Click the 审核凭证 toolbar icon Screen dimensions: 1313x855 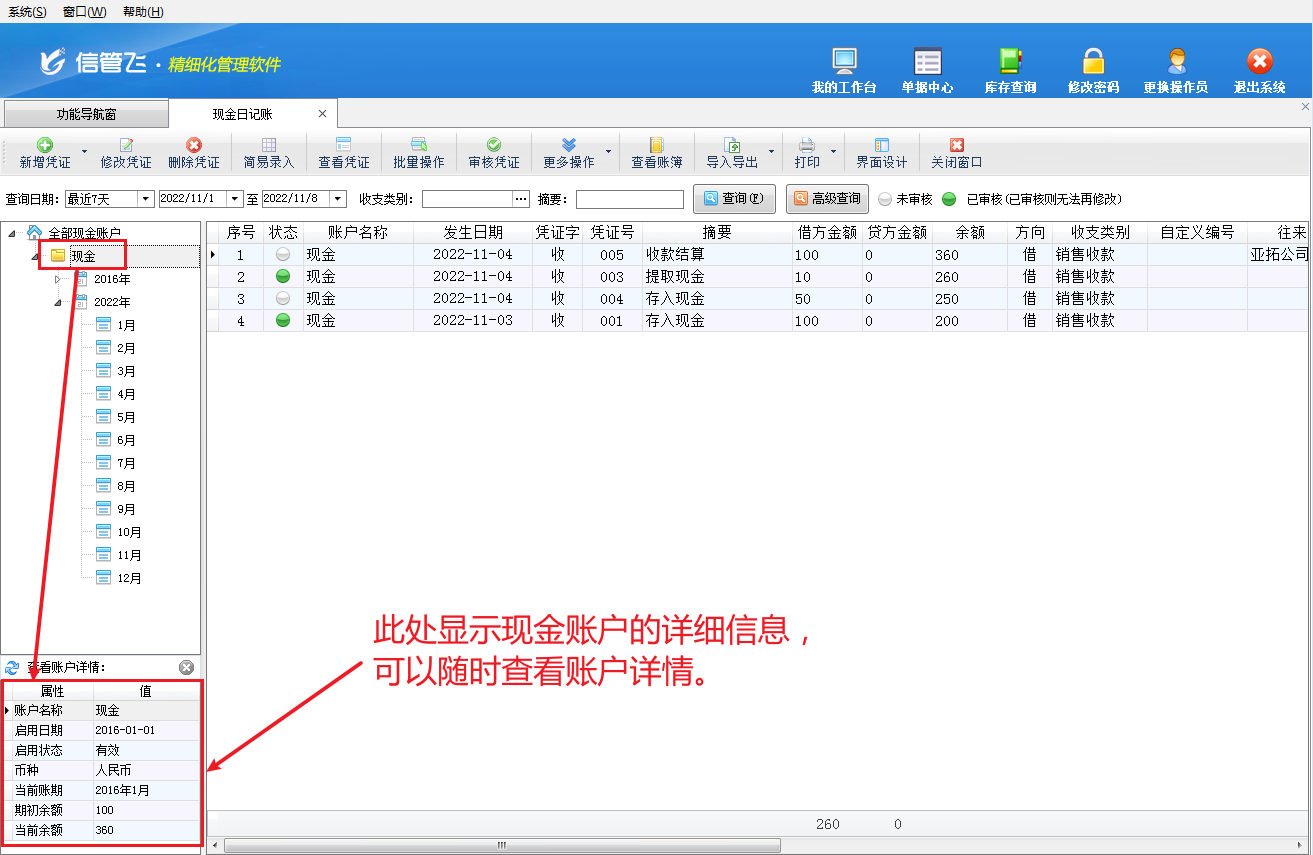coord(494,146)
